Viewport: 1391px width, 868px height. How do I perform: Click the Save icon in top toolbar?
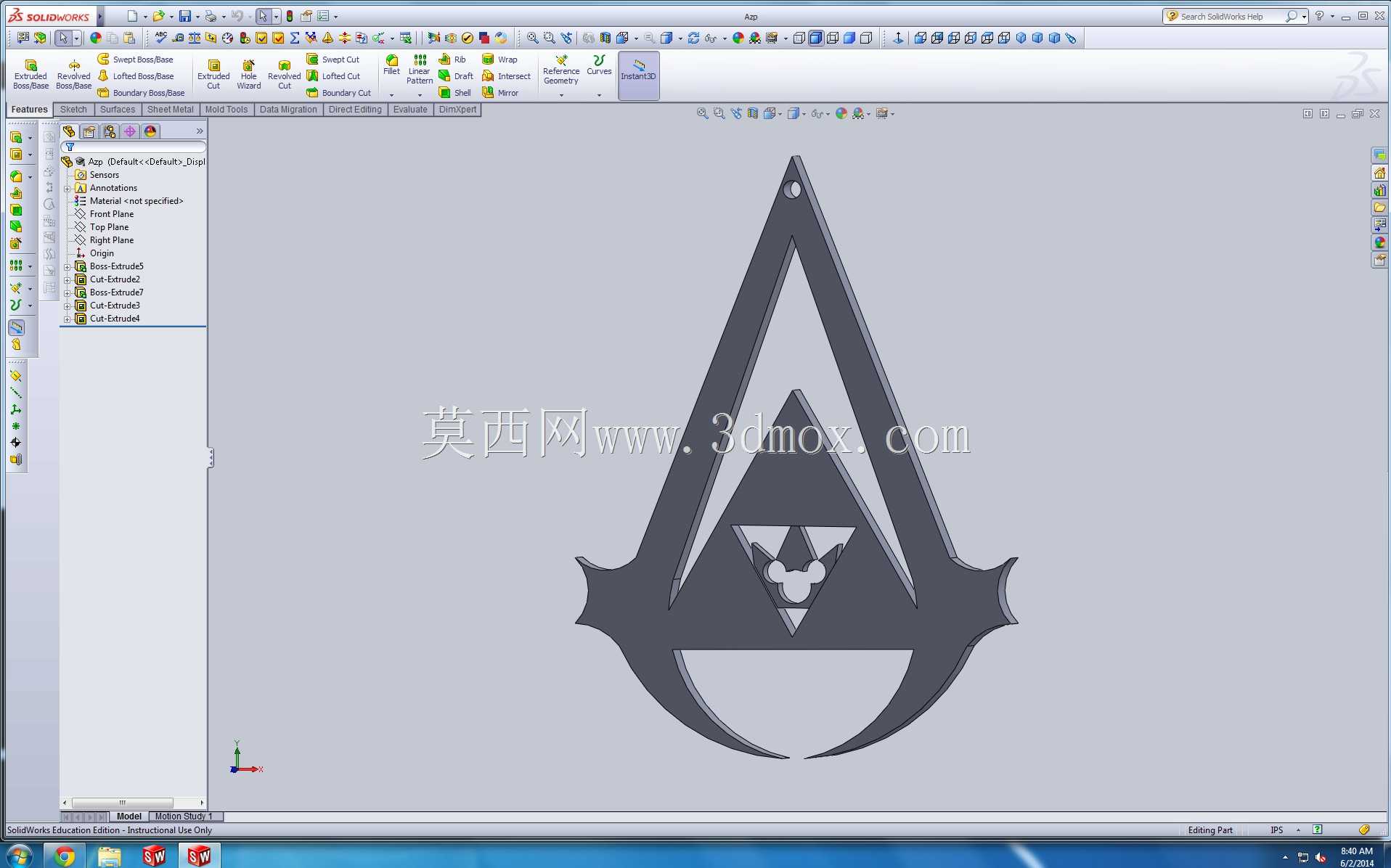185,16
